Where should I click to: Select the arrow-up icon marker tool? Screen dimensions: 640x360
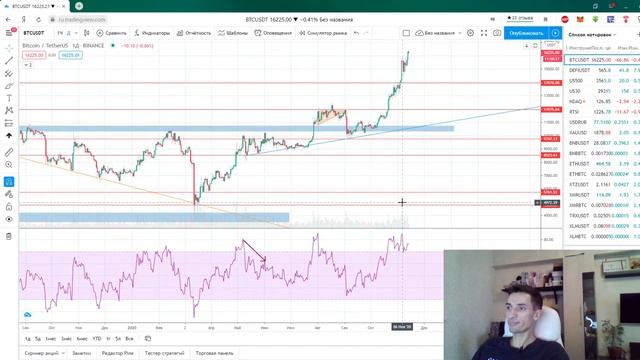point(9,136)
